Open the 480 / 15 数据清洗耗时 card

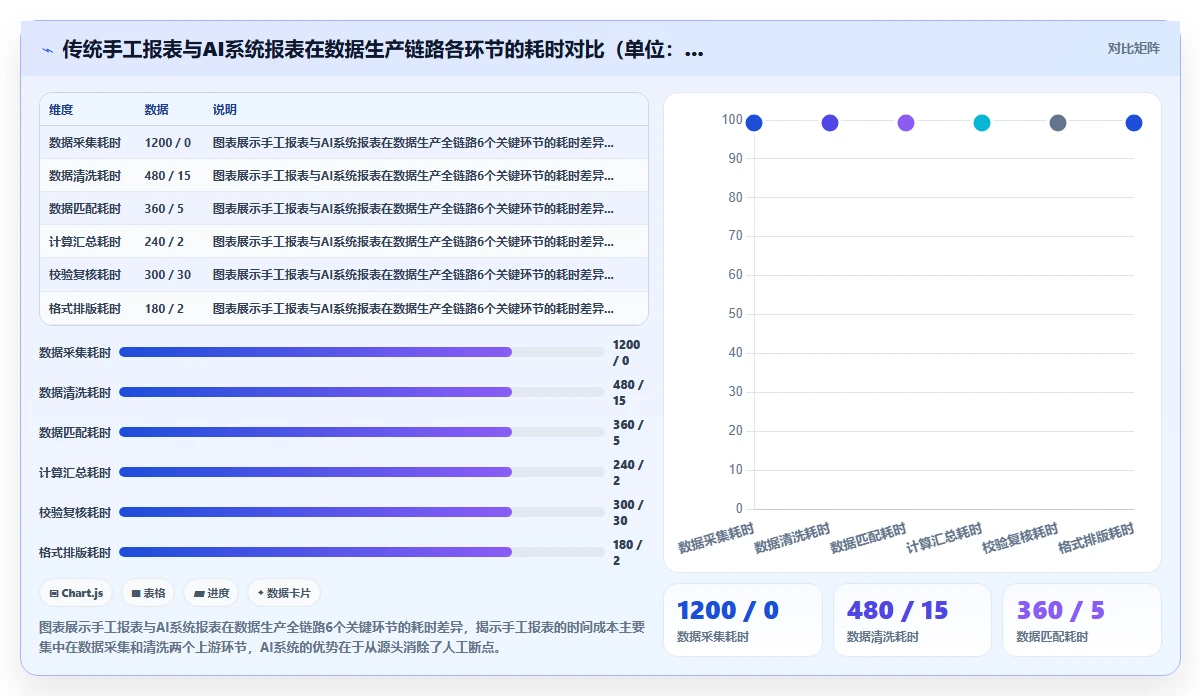pyautogui.click(x=912, y=620)
